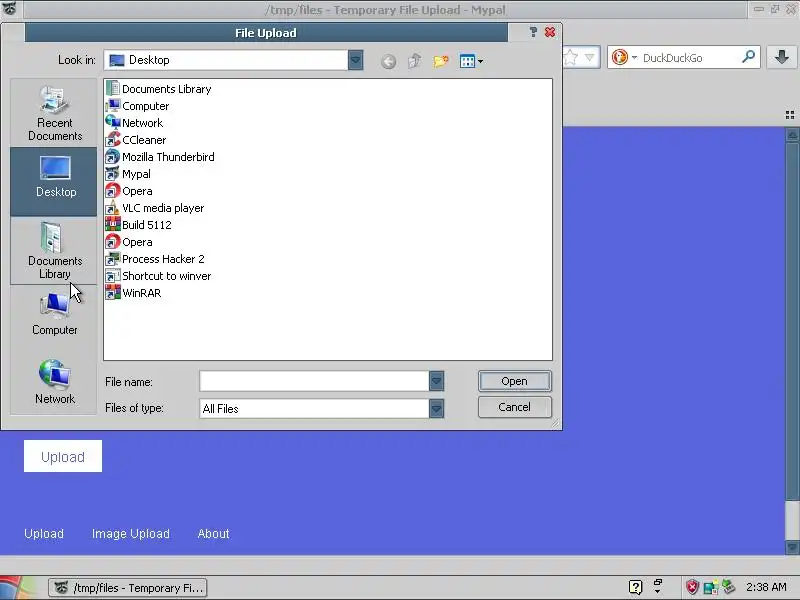
Task: Click the magnifier search icon
Action: point(748,57)
